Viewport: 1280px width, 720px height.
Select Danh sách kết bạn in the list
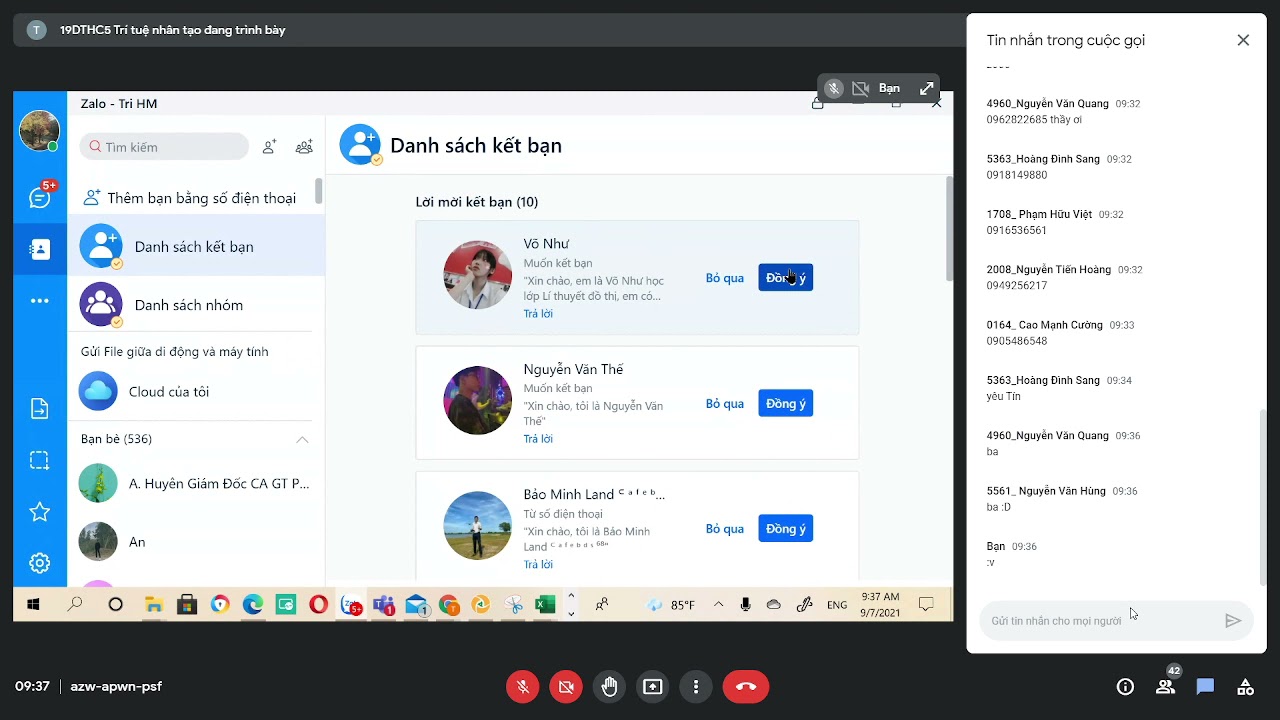196,246
